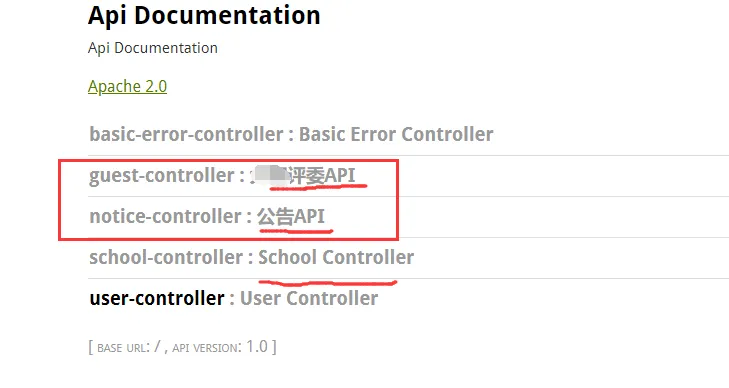Screen dimensions: 729x388
Task: Click the 'School Controller' description text
Action: 336,257
